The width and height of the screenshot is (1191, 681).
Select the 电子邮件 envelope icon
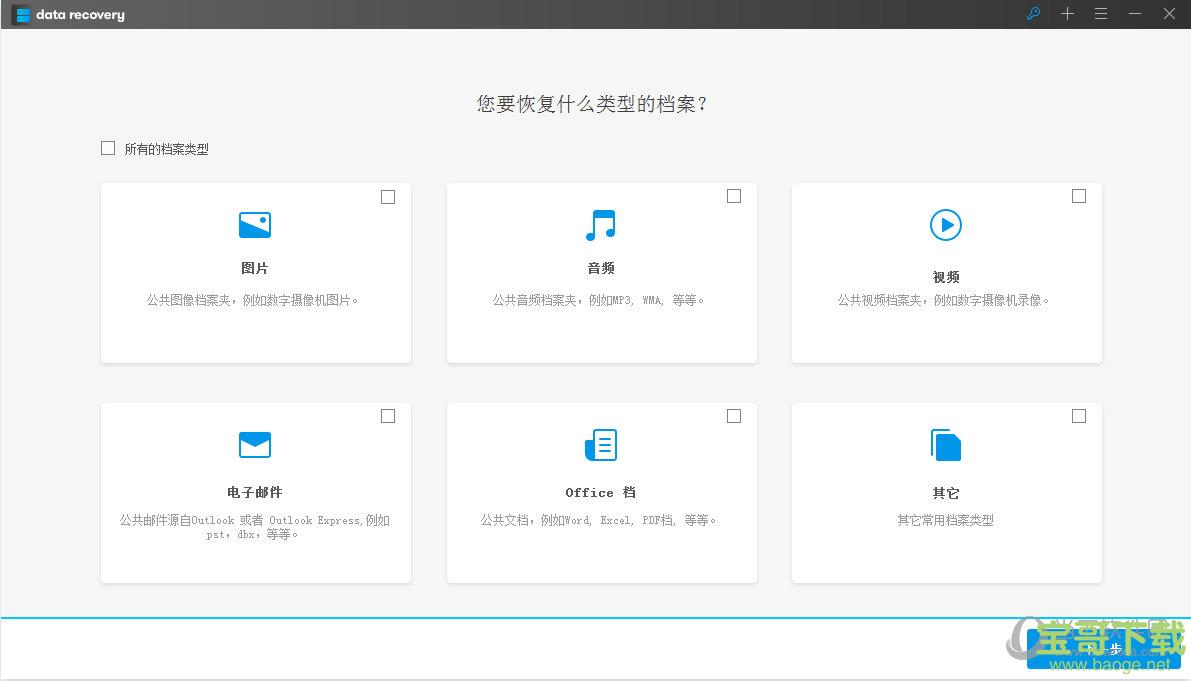(255, 444)
